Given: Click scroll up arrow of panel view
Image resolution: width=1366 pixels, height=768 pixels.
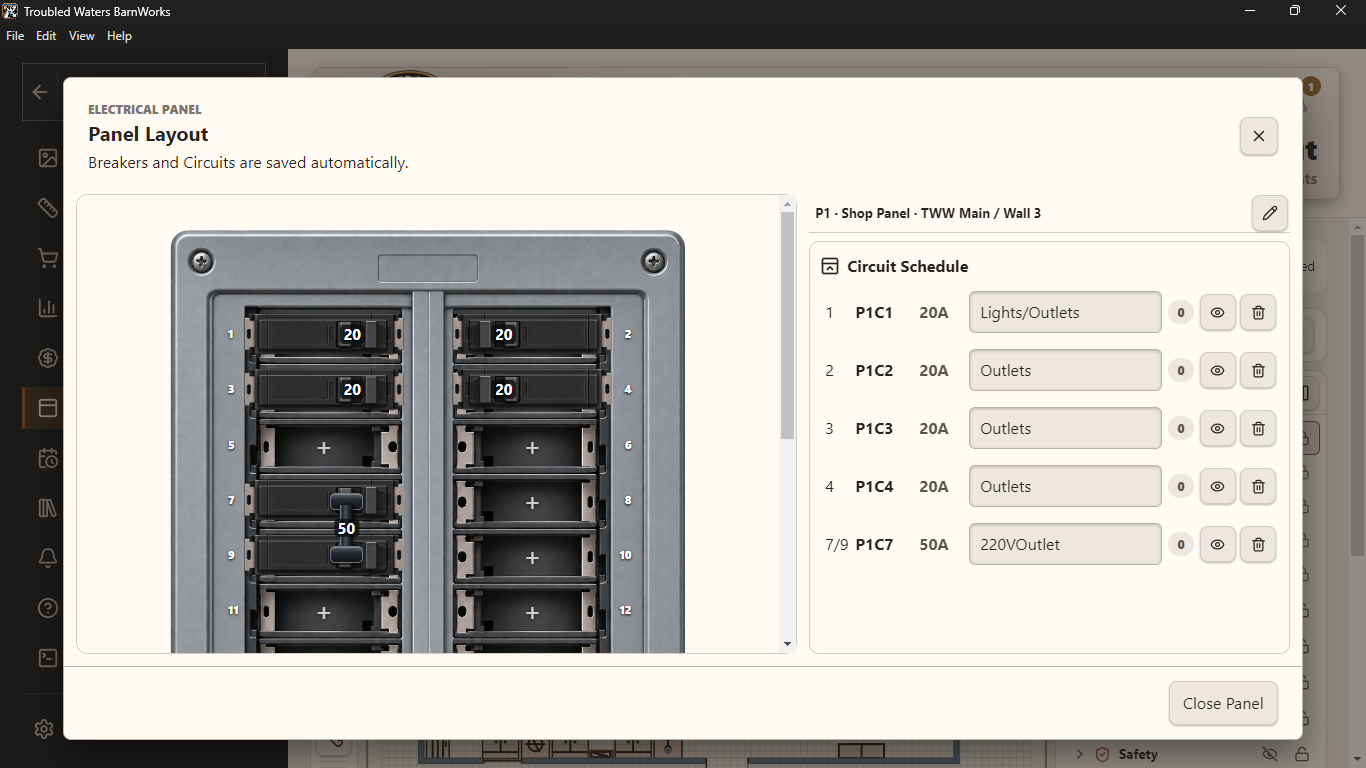Looking at the screenshot, I should (787, 204).
